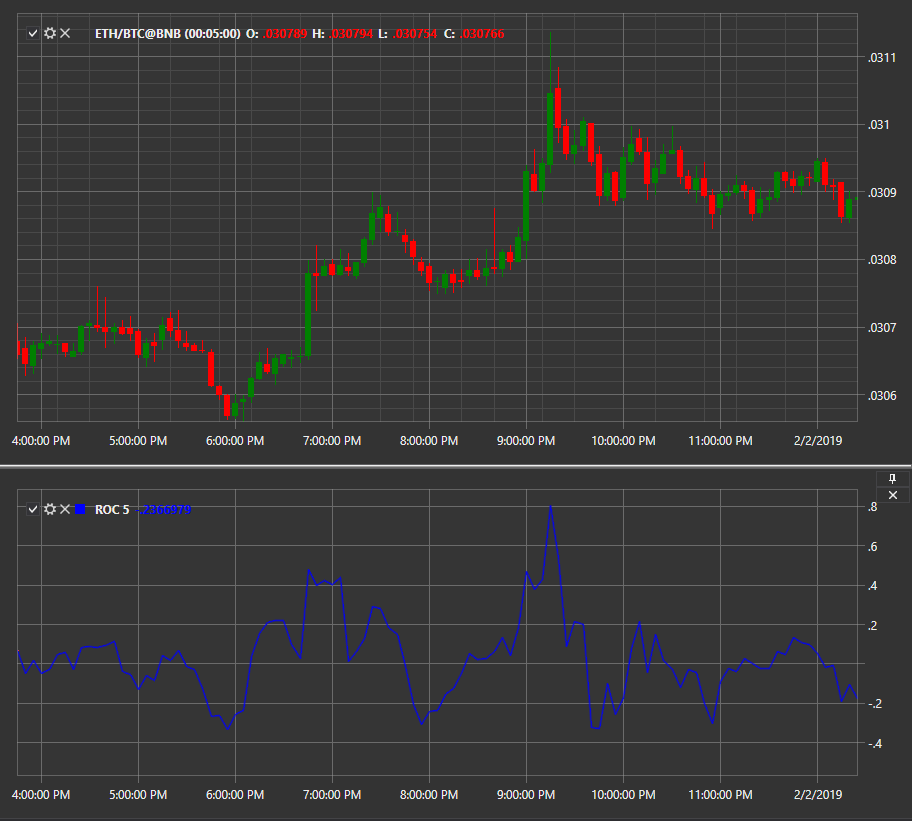Click the .0309 price axis label

[882, 192]
